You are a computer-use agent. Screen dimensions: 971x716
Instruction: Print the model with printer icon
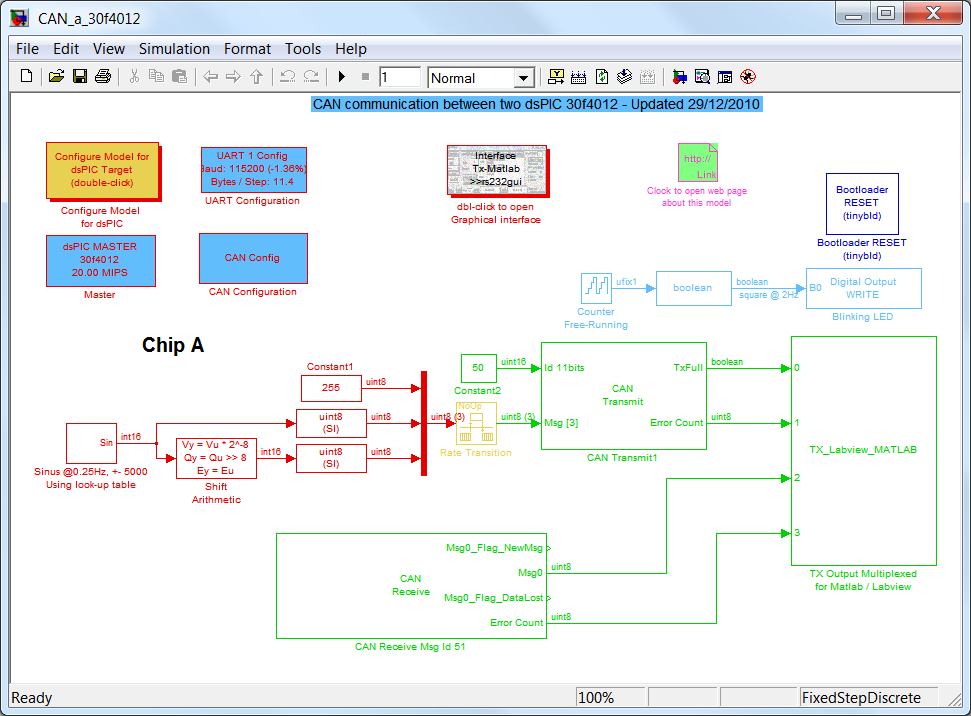pos(102,77)
